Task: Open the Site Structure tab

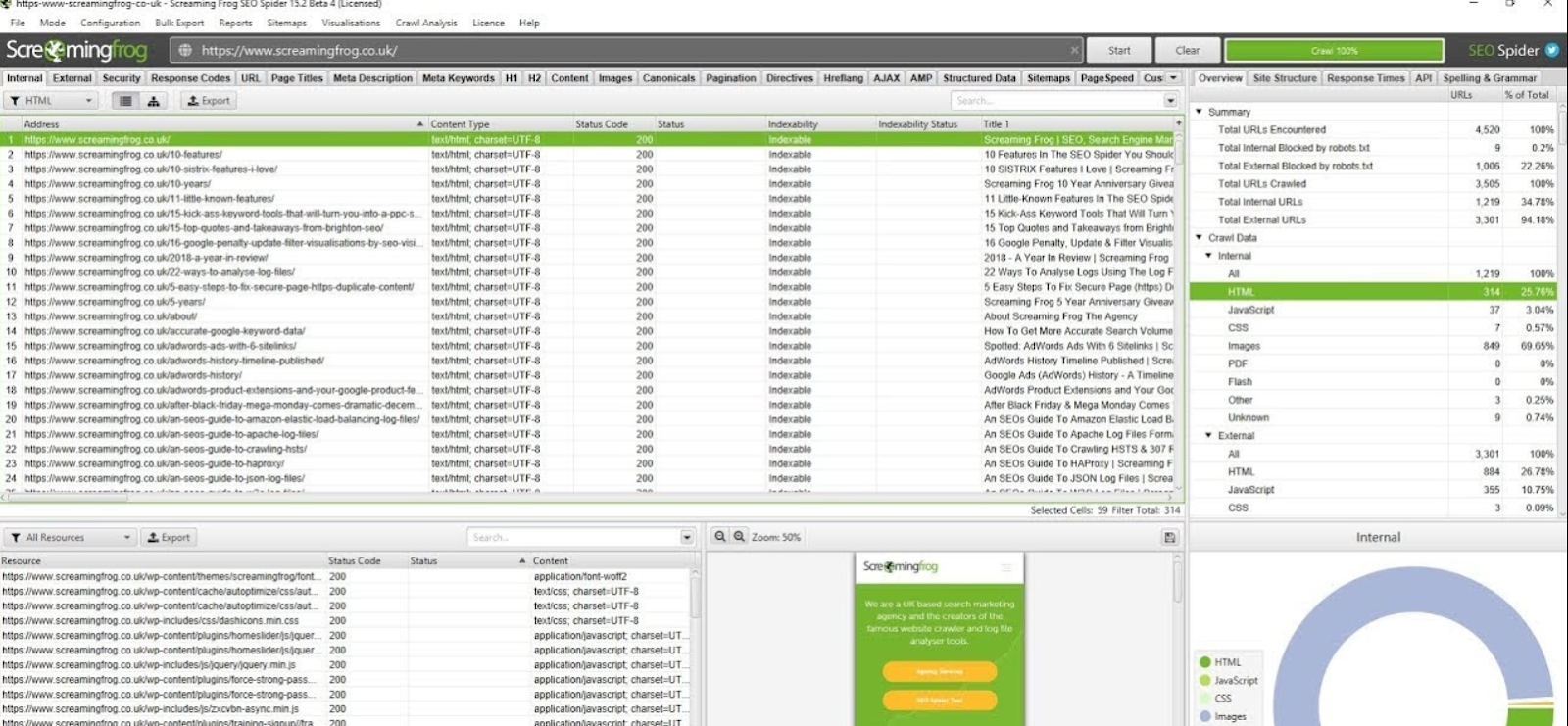Action: [x=1284, y=78]
